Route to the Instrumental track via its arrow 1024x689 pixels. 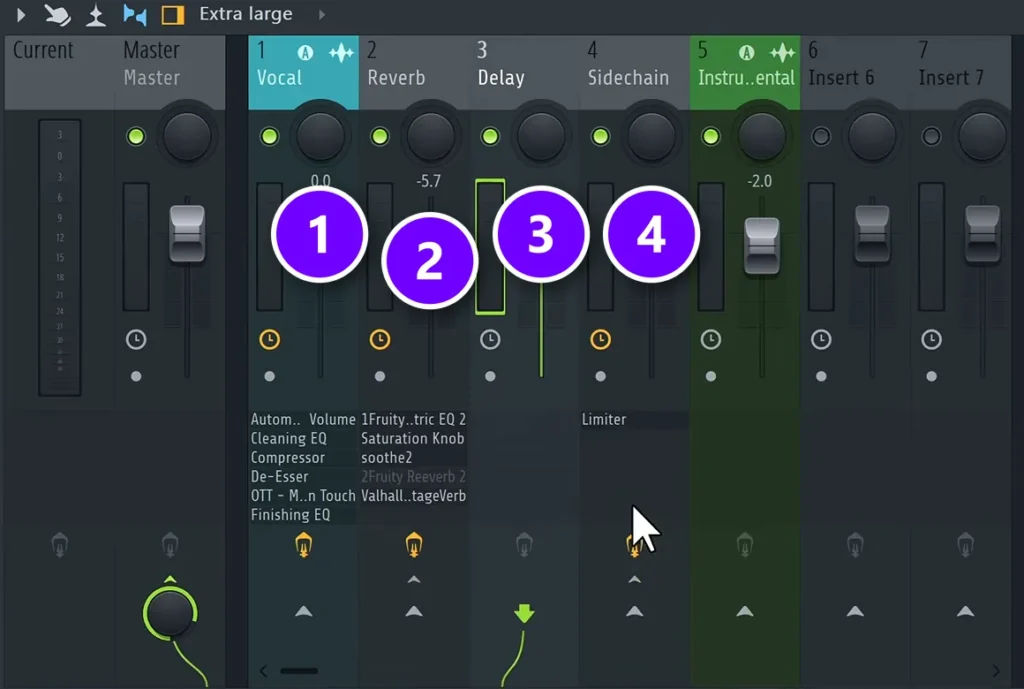coord(744,611)
